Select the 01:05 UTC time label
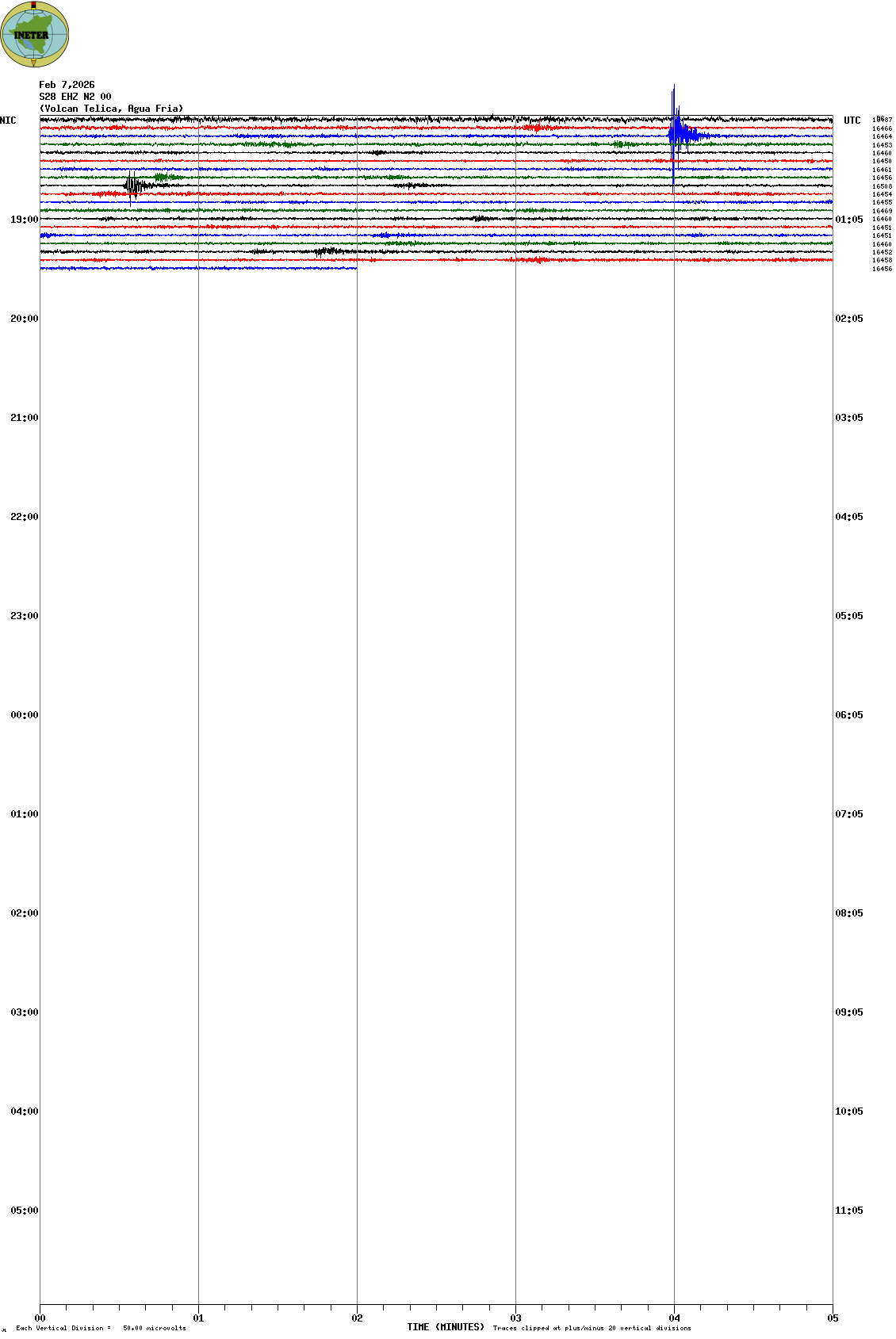 coord(848,220)
